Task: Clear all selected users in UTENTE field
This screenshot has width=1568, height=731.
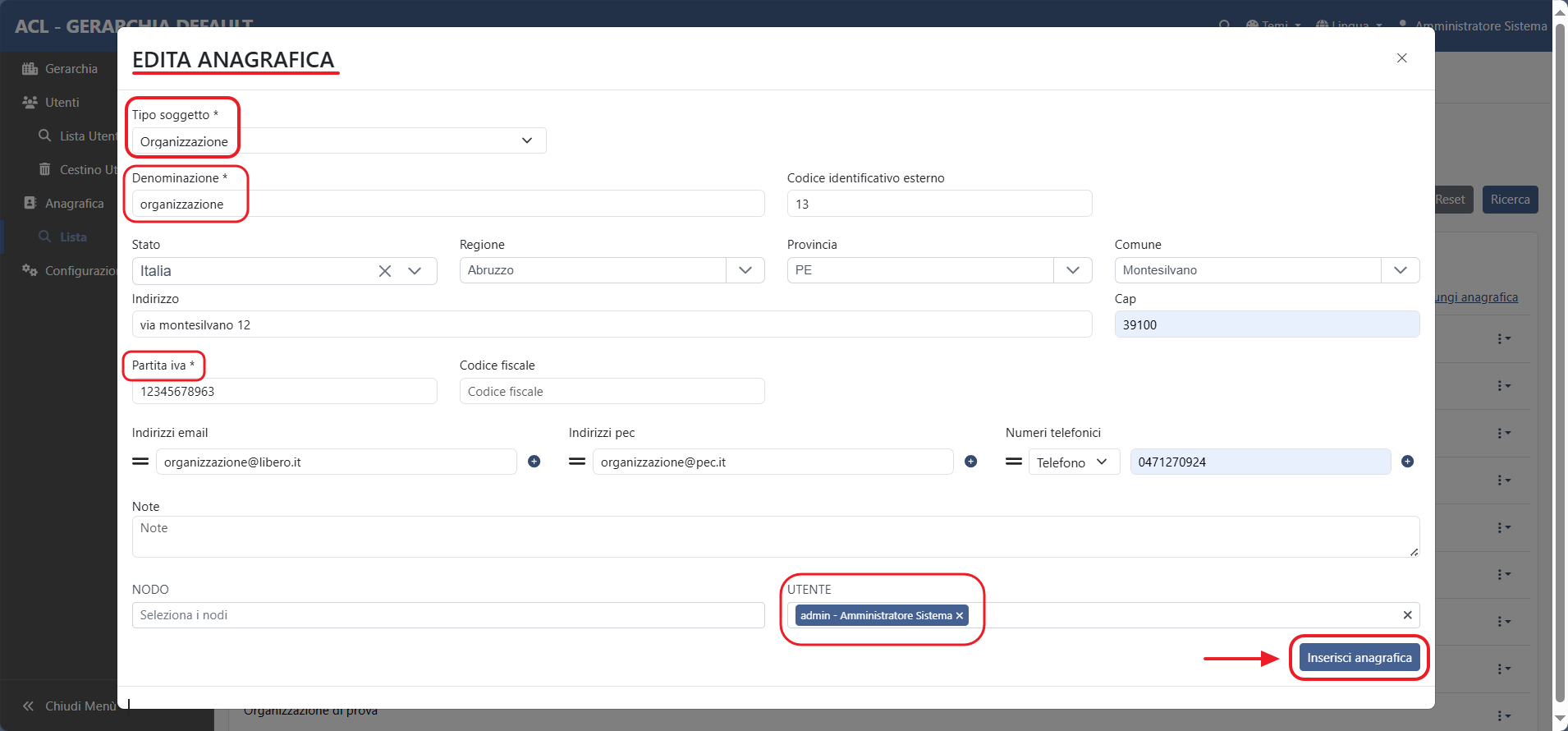Action: tap(1407, 615)
